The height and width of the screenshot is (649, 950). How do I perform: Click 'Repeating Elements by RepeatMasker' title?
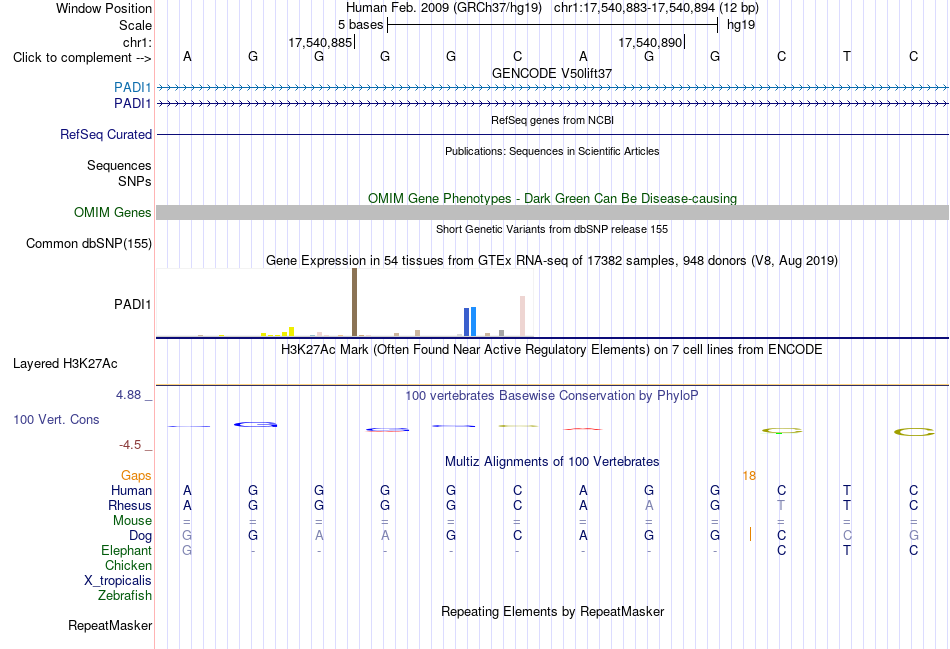click(x=552, y=611)
